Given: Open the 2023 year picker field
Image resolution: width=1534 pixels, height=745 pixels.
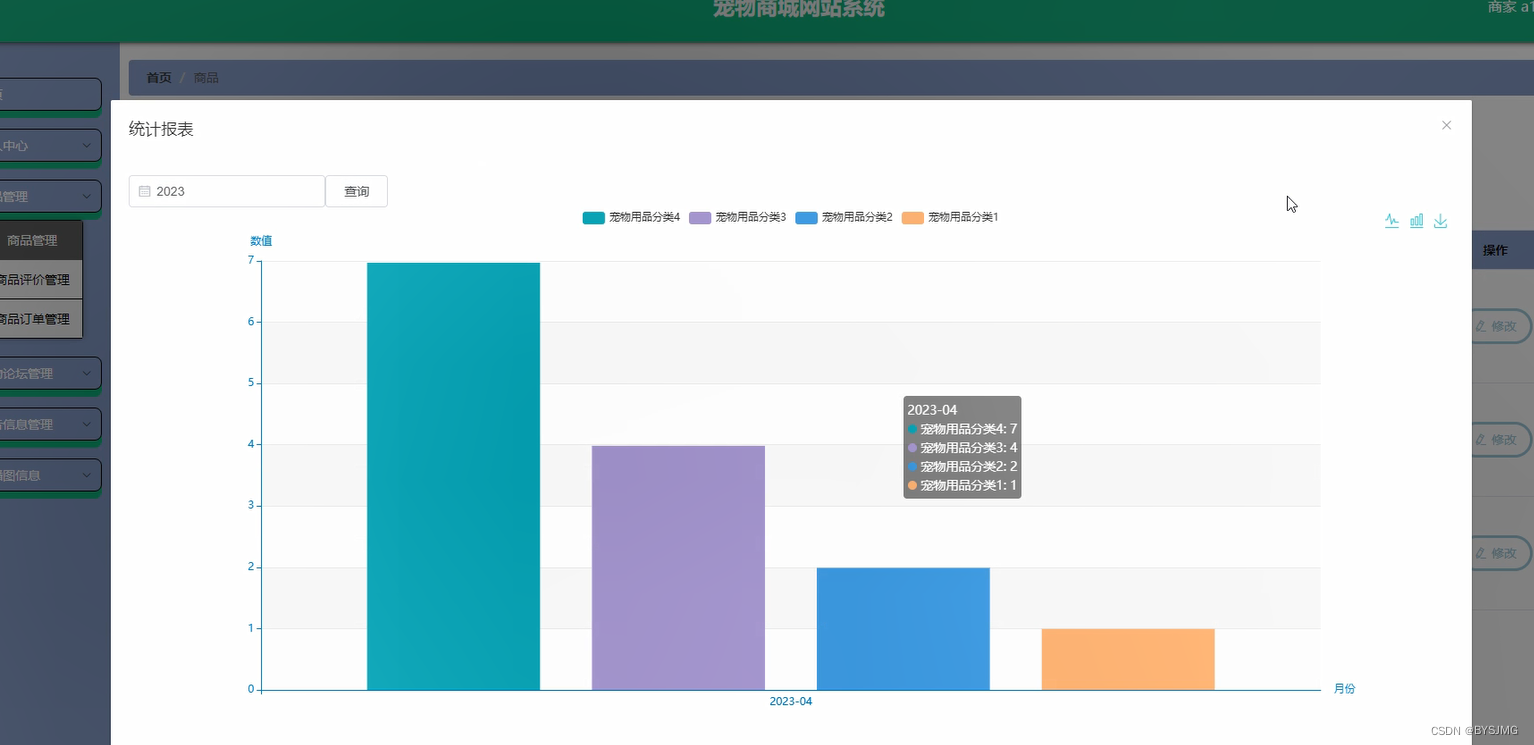Looking at the screenshot, I should (227, 191).
